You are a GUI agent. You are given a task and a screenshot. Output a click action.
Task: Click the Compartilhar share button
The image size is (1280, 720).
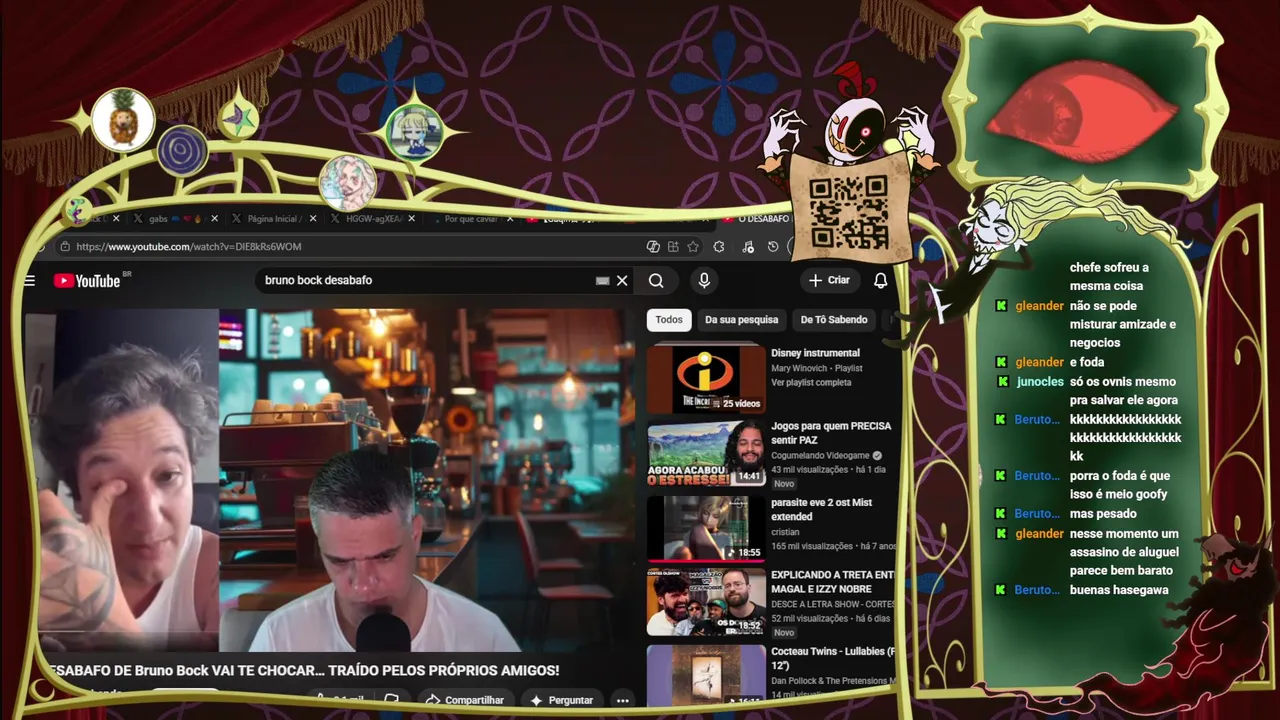click(x=465, y=700)
